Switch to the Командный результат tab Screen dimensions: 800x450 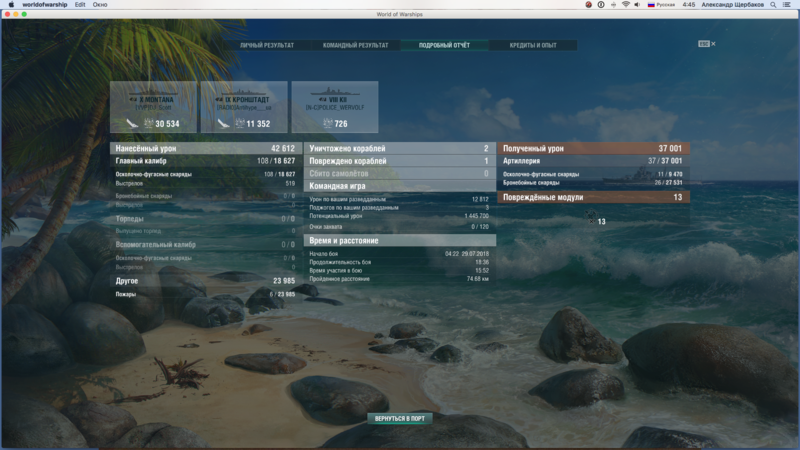pyautogui.click(x=356, y=45)
